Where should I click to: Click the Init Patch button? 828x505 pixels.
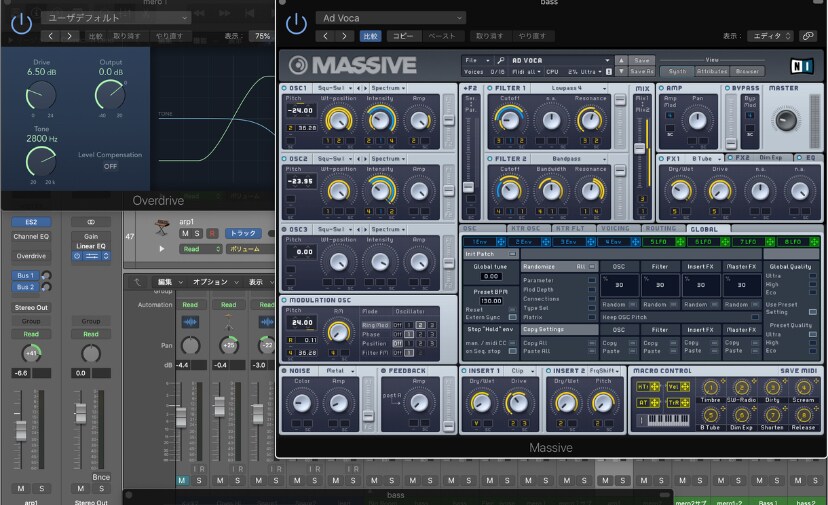491,254
